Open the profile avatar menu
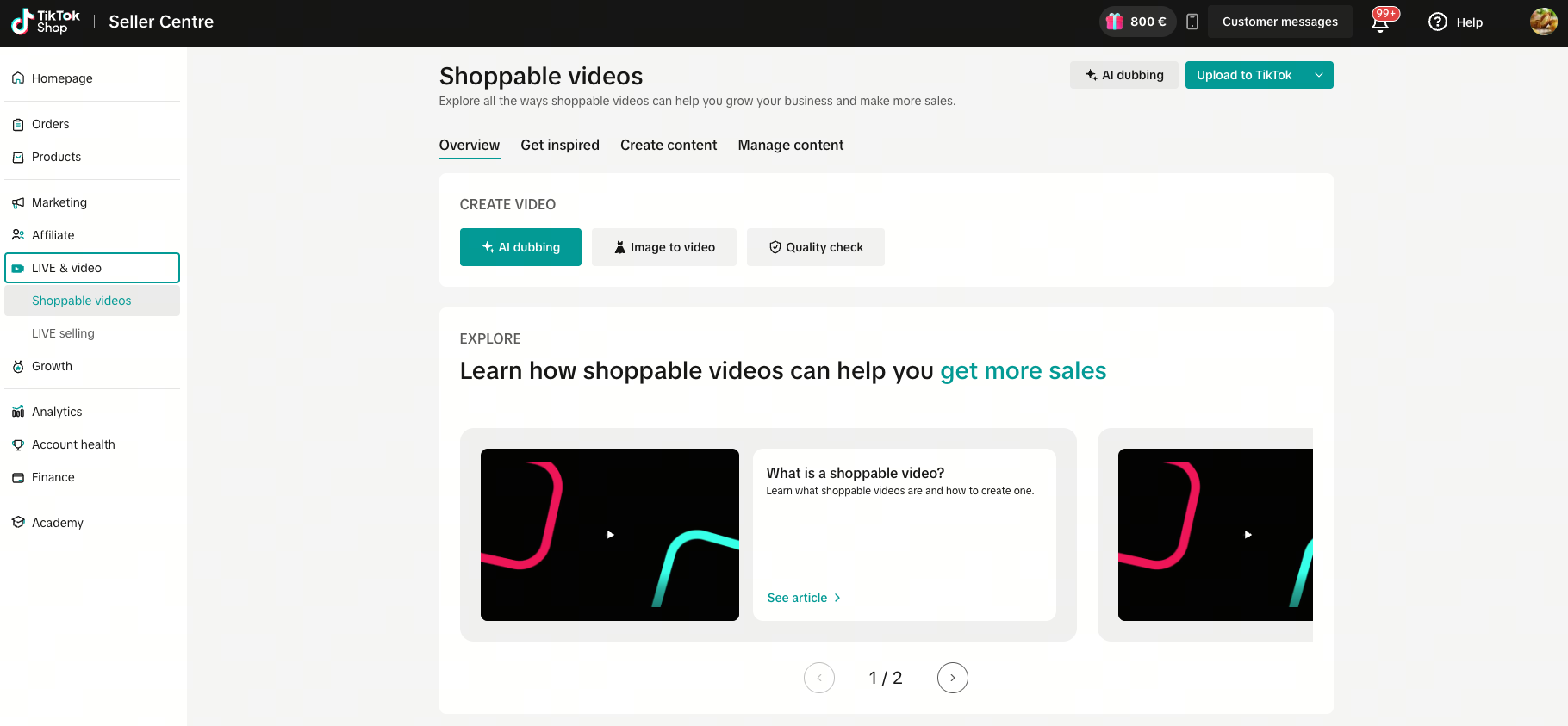Image resolution: width=1568 pixels, height=726 pixels. point(1543,22)
